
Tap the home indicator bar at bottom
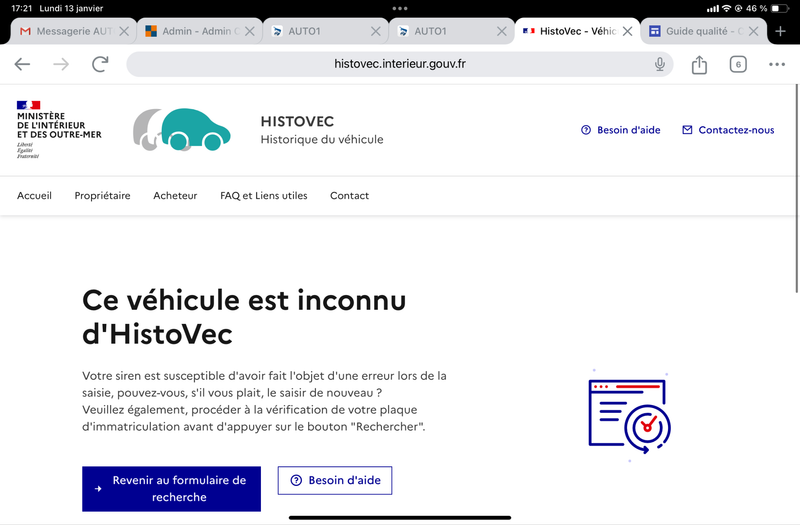tap(400, 517)
